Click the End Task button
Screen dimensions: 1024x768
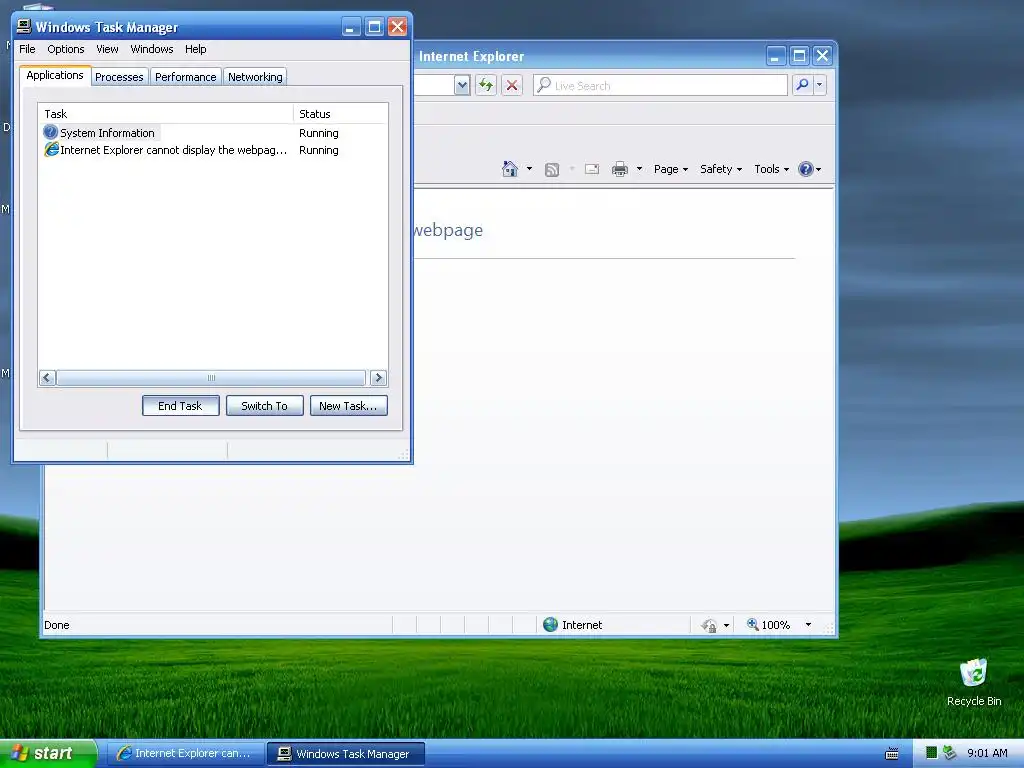click(x=180, y=406)
